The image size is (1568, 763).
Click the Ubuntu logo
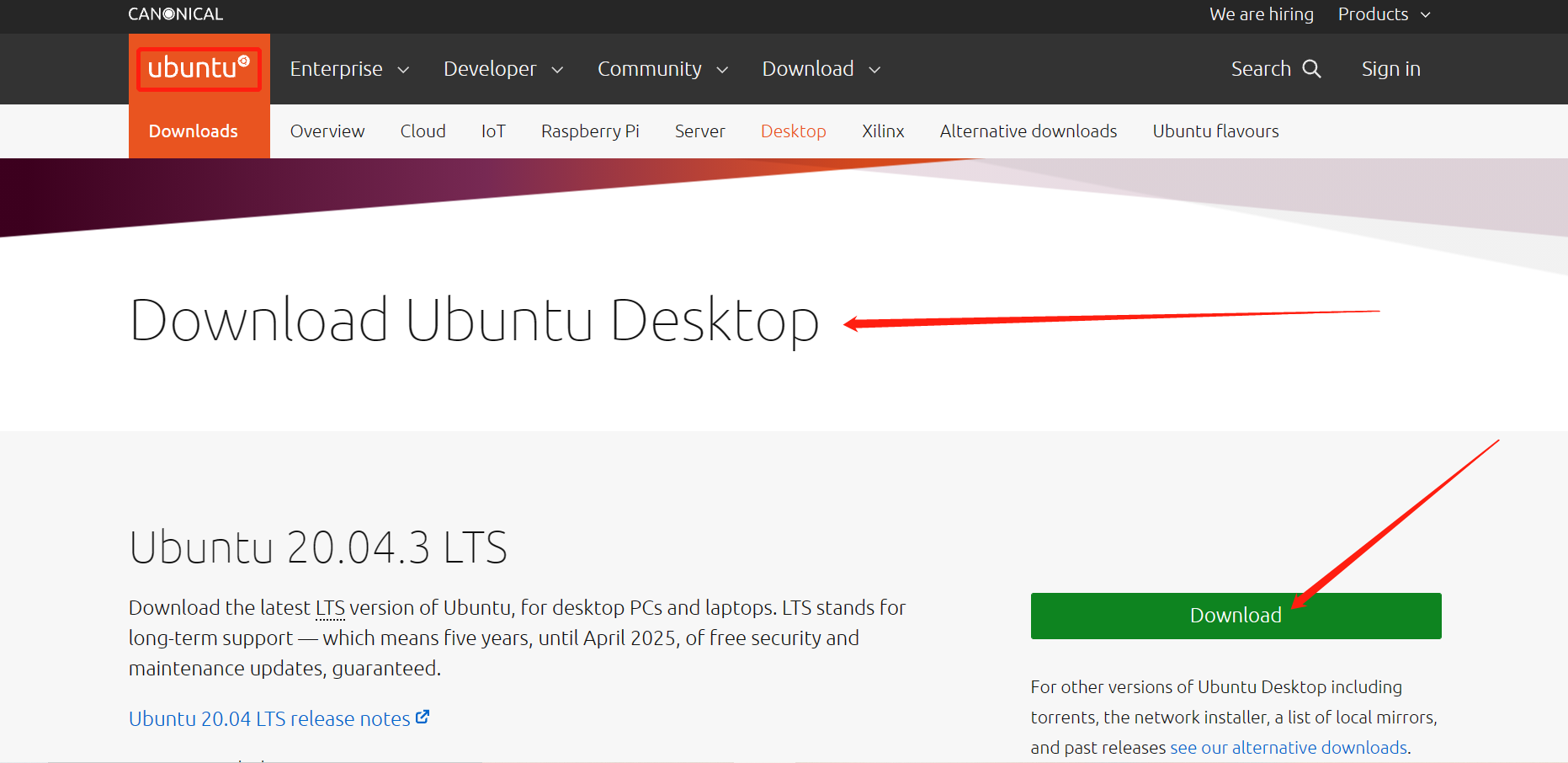click(199, 68)
